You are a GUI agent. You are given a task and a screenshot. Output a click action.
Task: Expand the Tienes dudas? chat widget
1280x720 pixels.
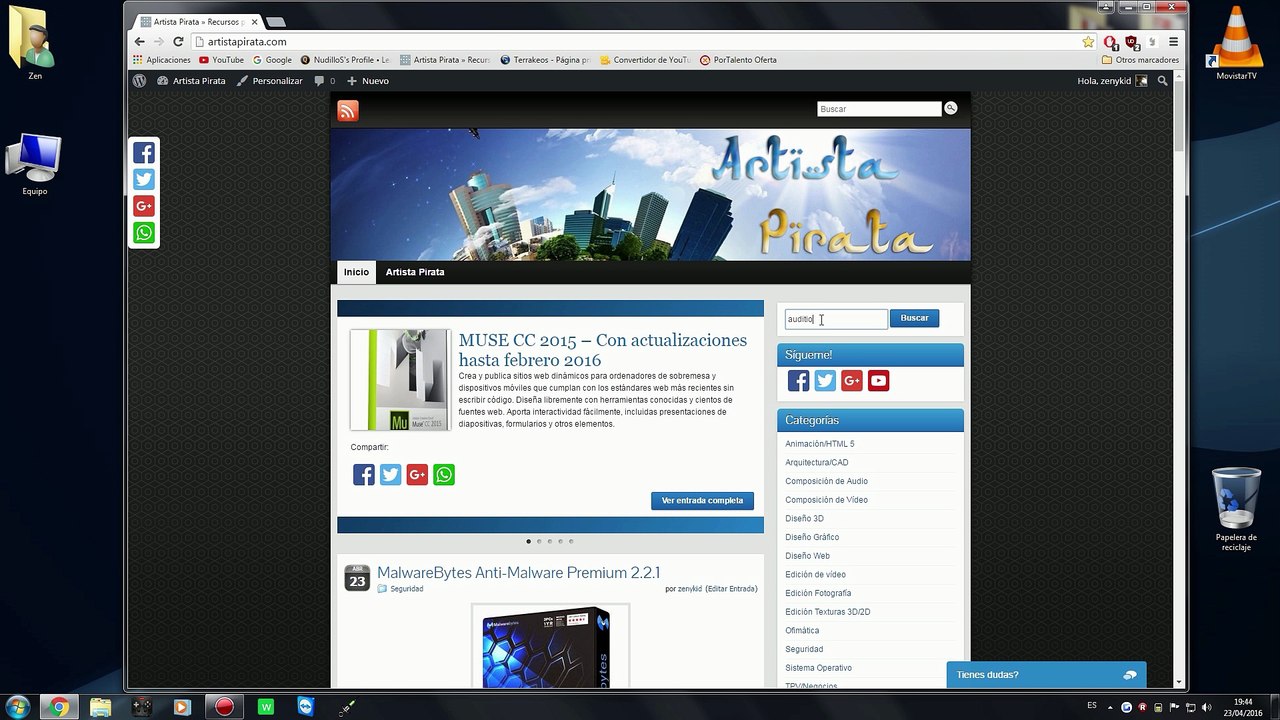[x=1046, y=675]
